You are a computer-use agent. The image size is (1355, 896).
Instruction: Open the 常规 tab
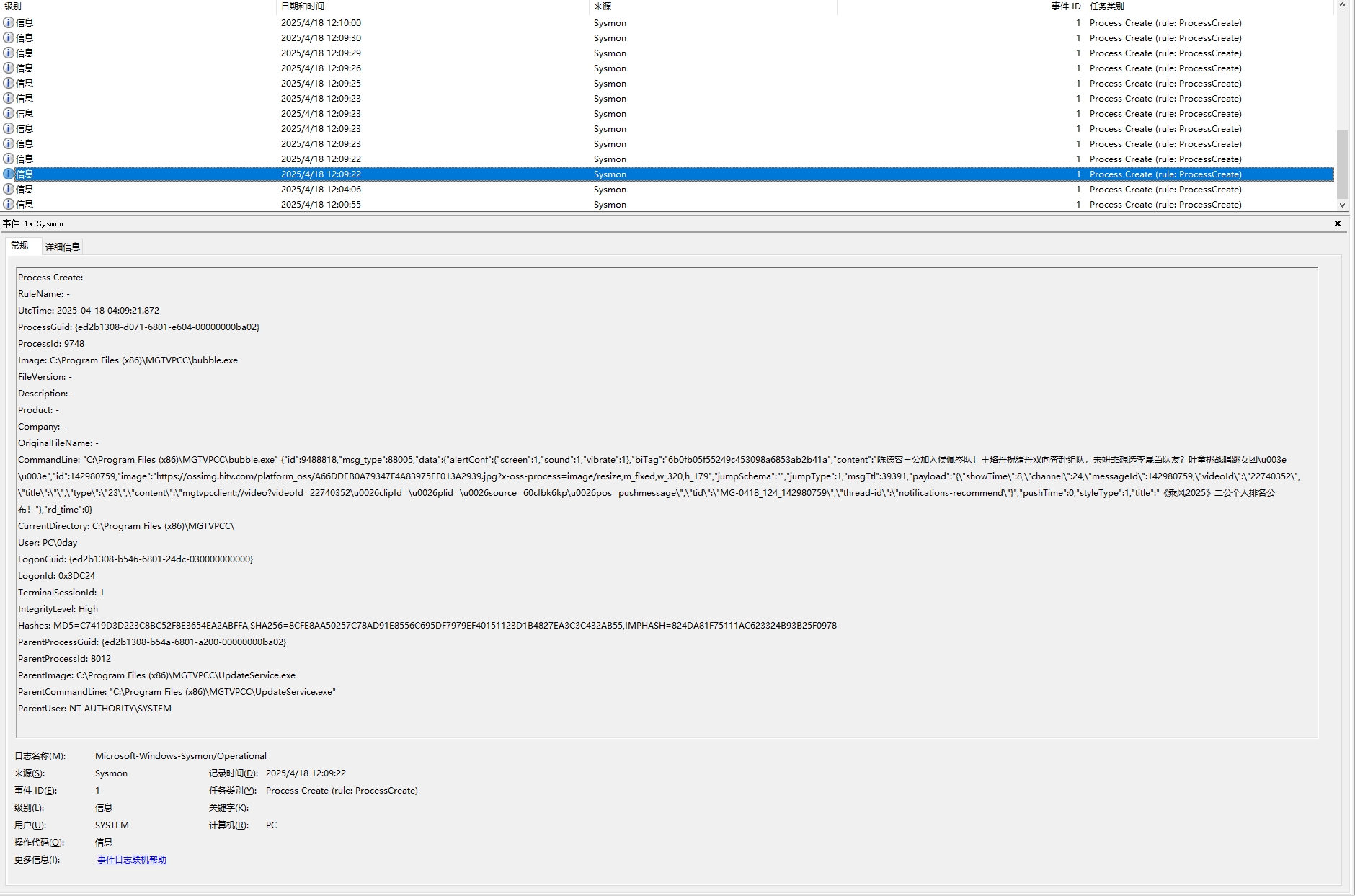pos(19,246)
